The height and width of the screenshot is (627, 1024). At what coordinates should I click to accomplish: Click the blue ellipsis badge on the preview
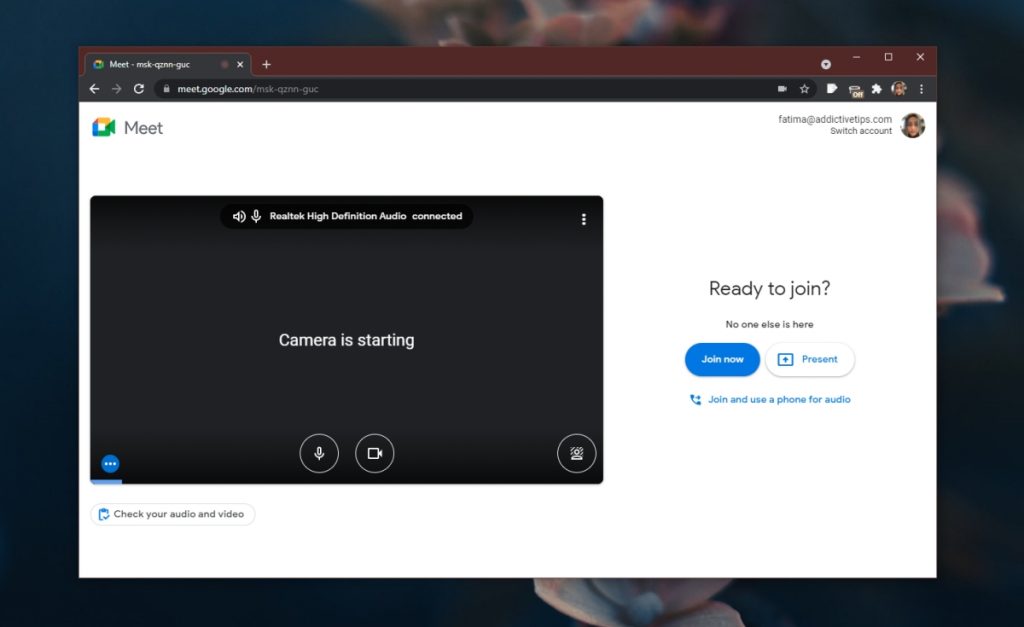point(110,463)
